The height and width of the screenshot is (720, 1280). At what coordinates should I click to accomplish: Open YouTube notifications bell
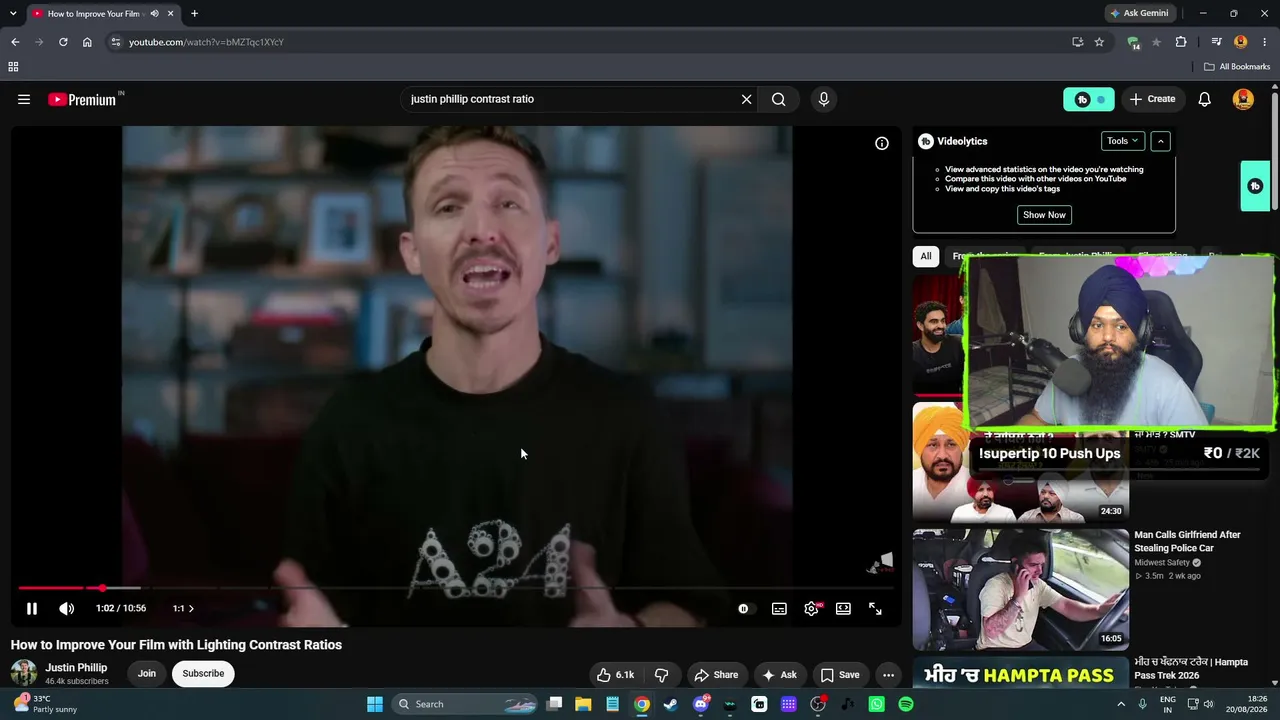[1205, 99]
